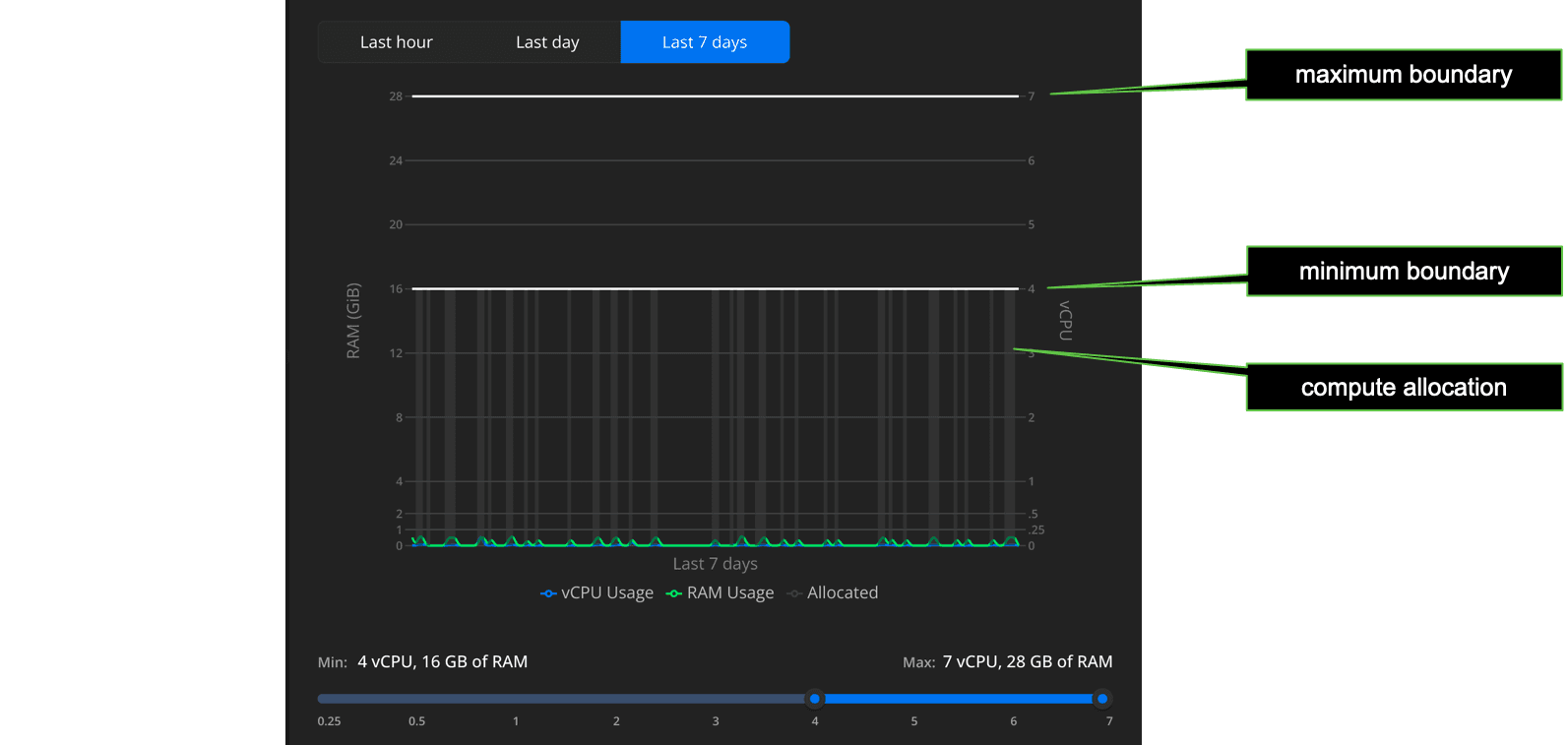Click the white 16 GiB minimum line
Viewport: 1568px width, 745px height.
tap(715, 288)
